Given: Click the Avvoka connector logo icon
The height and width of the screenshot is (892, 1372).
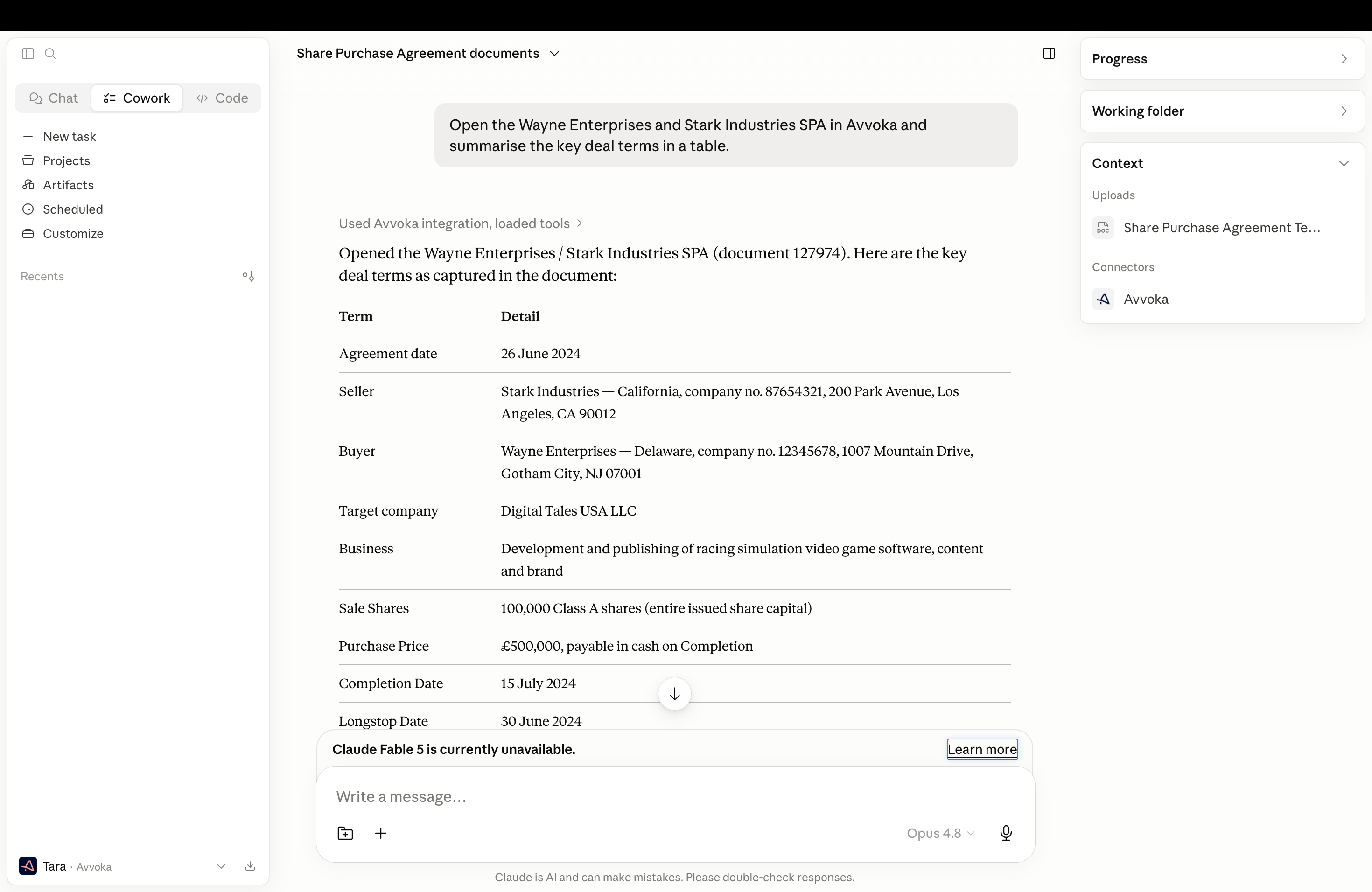Looking at the screenshot, I should [x=1103, y=299].
